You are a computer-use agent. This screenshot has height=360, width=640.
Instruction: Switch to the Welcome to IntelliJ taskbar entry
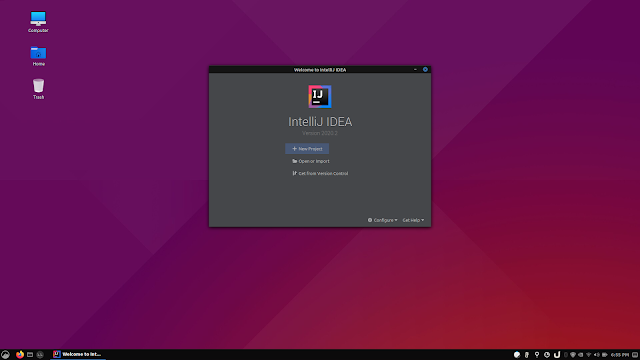(78, 354)
